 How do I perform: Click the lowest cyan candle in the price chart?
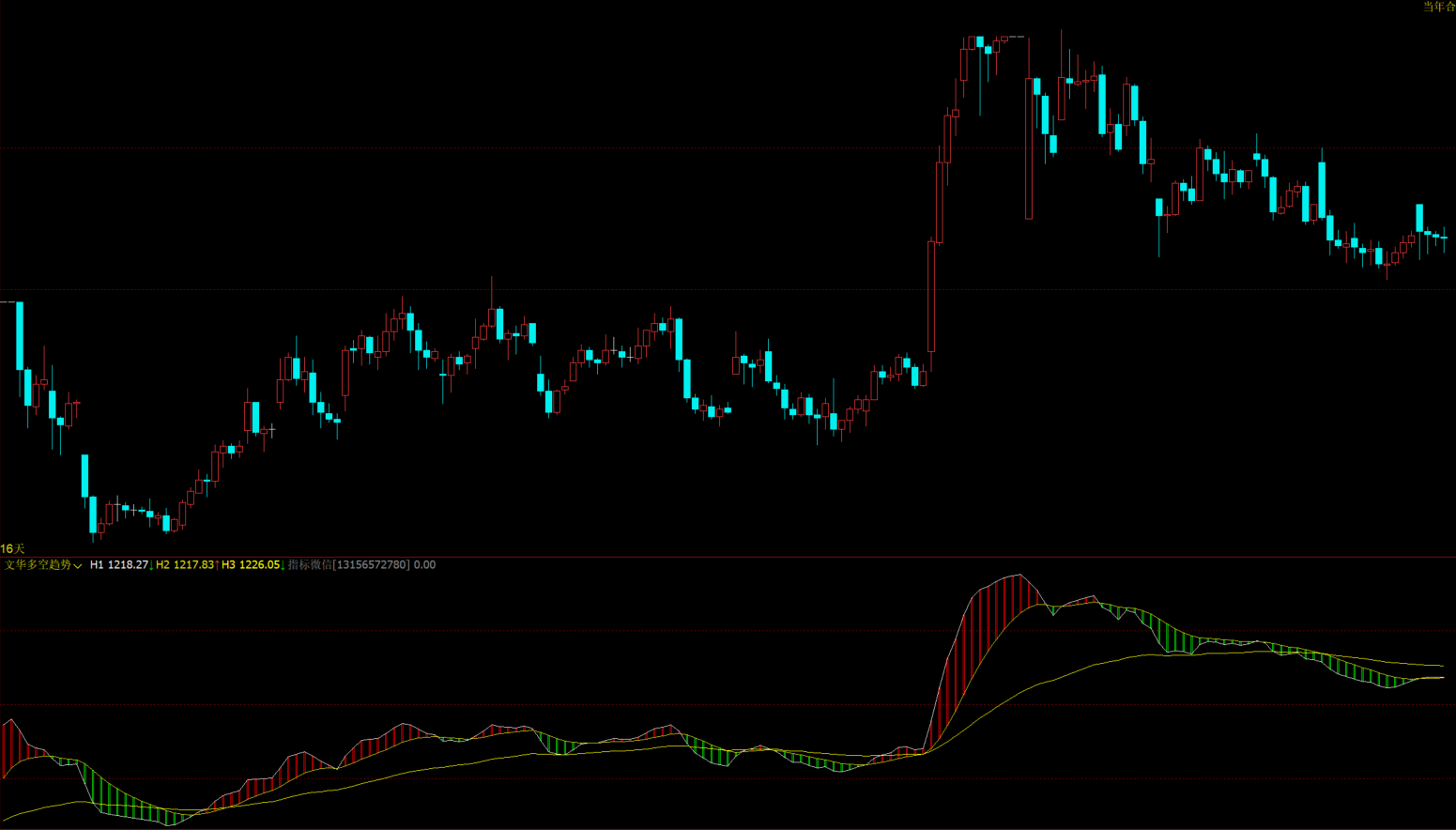point(93,515)
